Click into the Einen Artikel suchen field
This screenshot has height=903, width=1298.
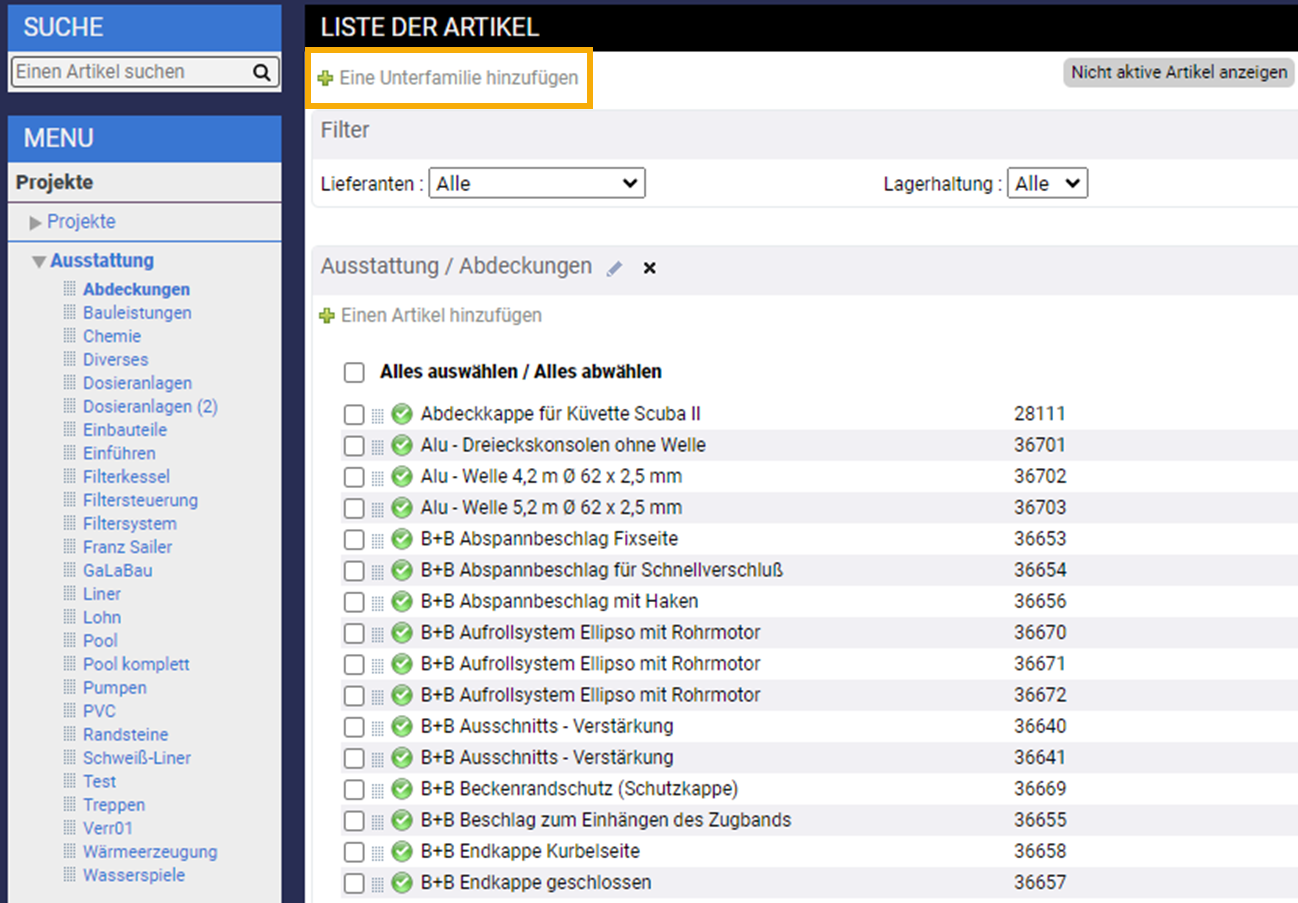(x=130, y=72)
